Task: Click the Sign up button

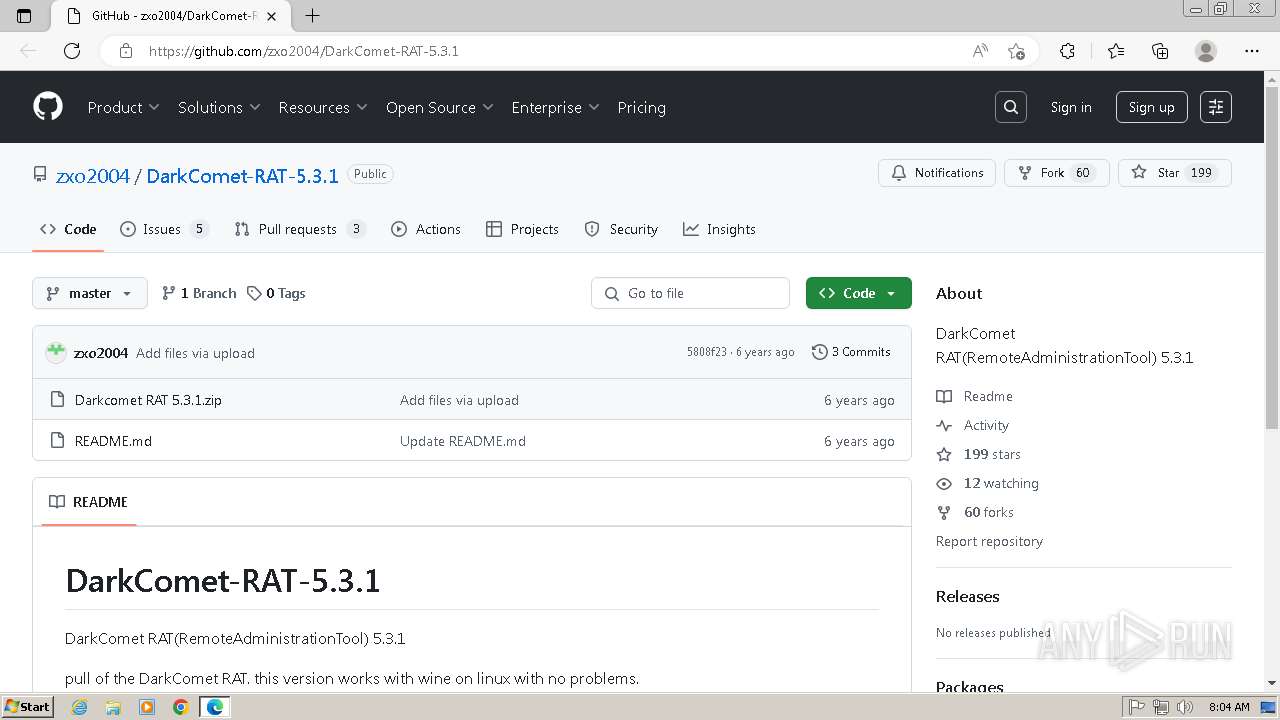Action: (x=1152, y=107)
